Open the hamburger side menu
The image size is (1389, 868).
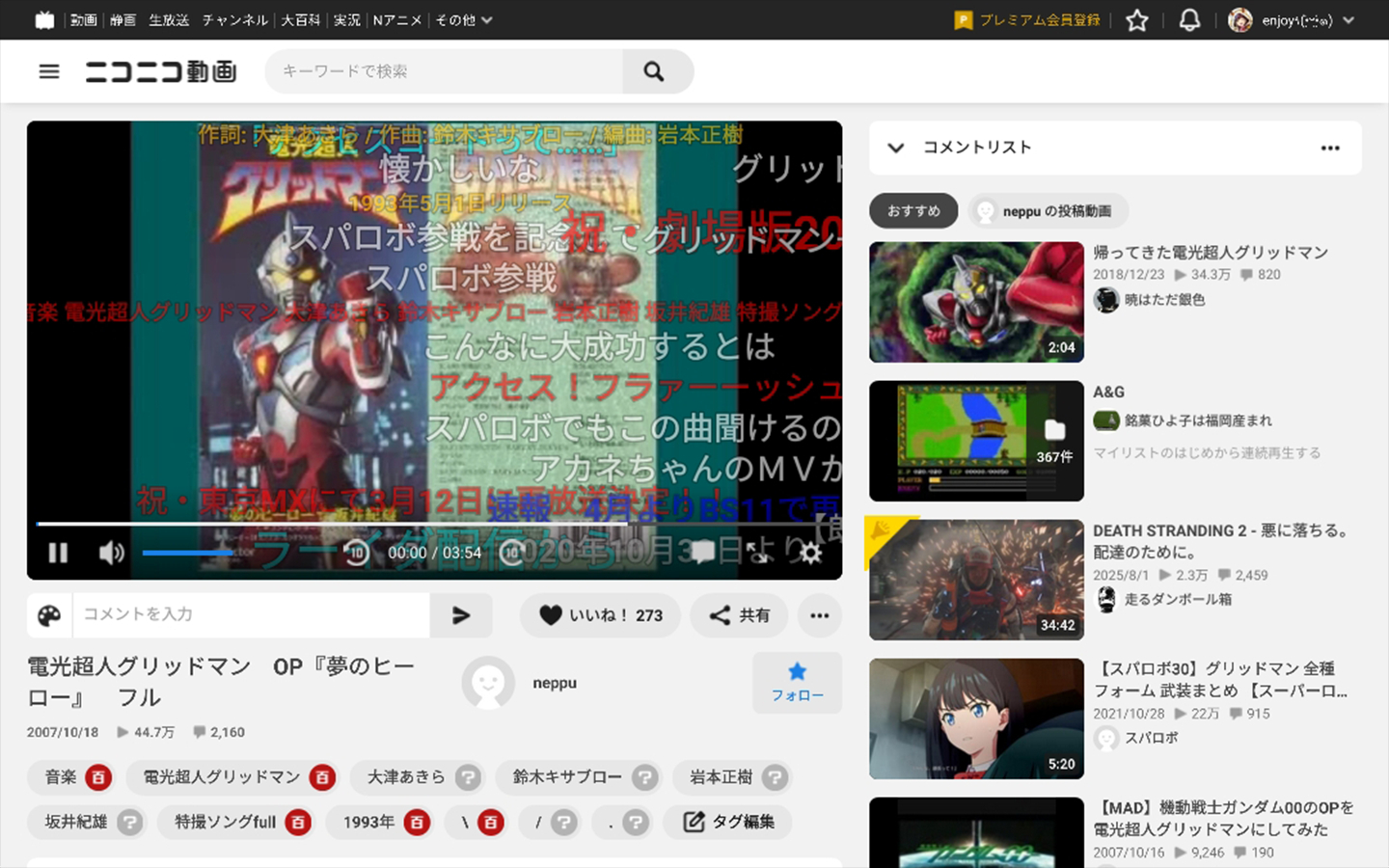tap(49, 71)
